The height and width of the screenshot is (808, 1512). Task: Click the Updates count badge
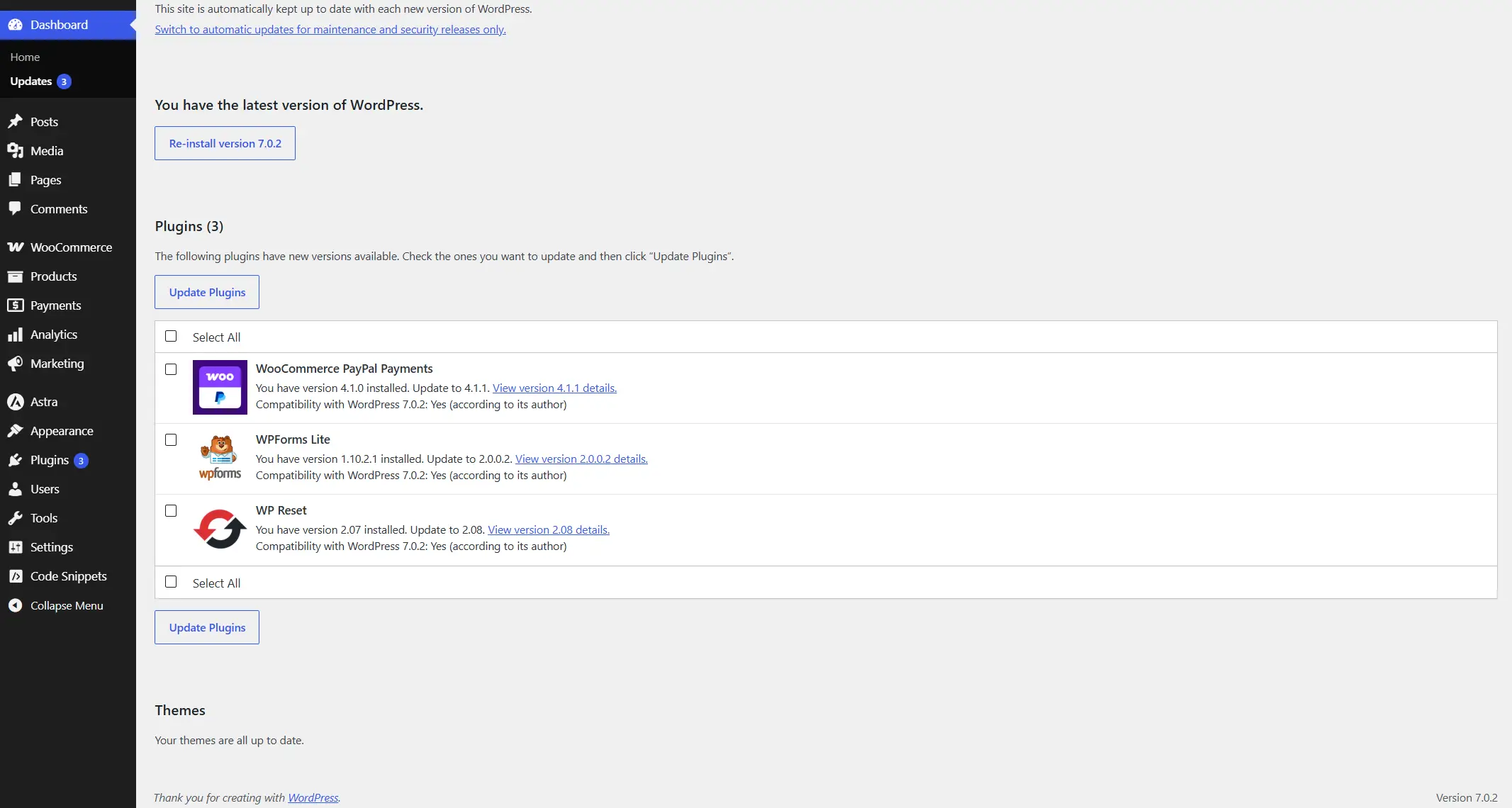64,82
